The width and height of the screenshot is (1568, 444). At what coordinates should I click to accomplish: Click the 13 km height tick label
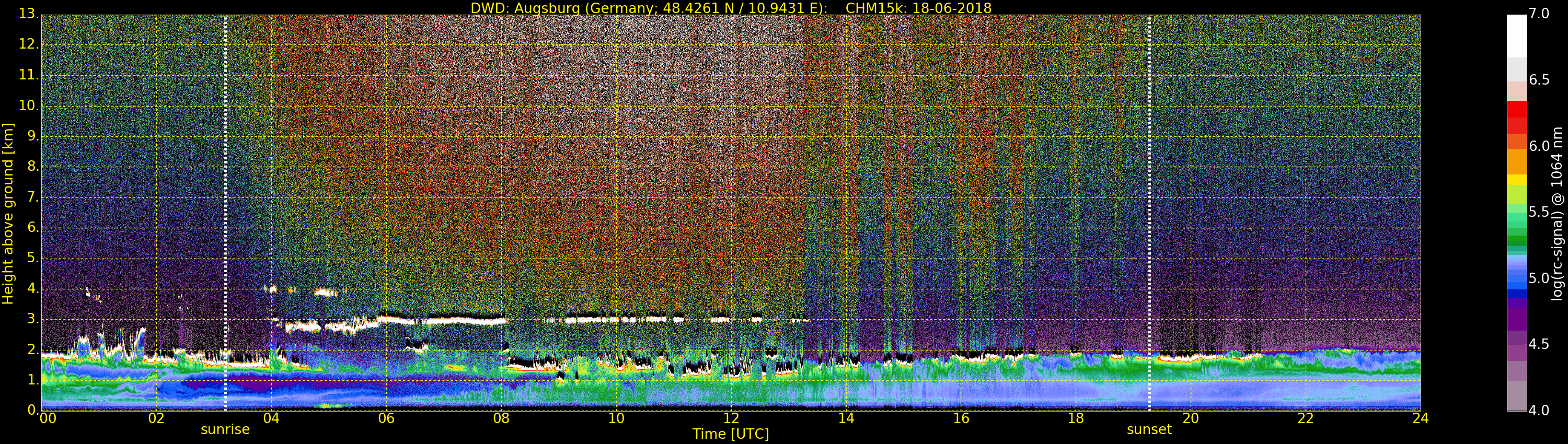click(x=27, y=14)
